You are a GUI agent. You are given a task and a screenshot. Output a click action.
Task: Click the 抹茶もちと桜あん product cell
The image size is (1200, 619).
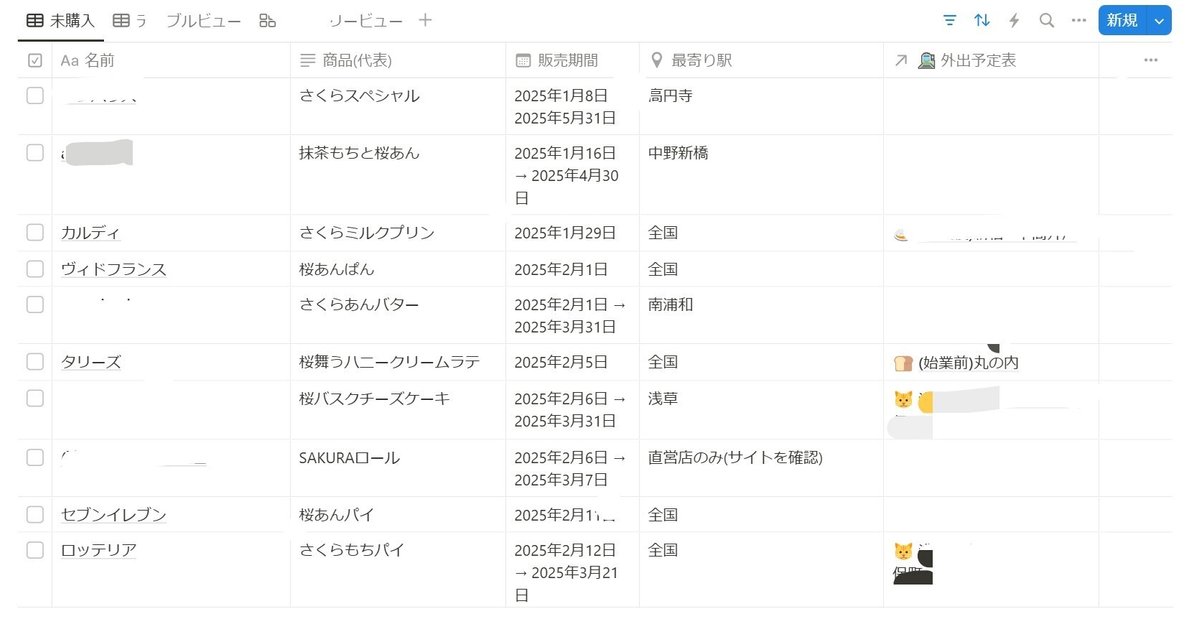[x=397, y=174]
